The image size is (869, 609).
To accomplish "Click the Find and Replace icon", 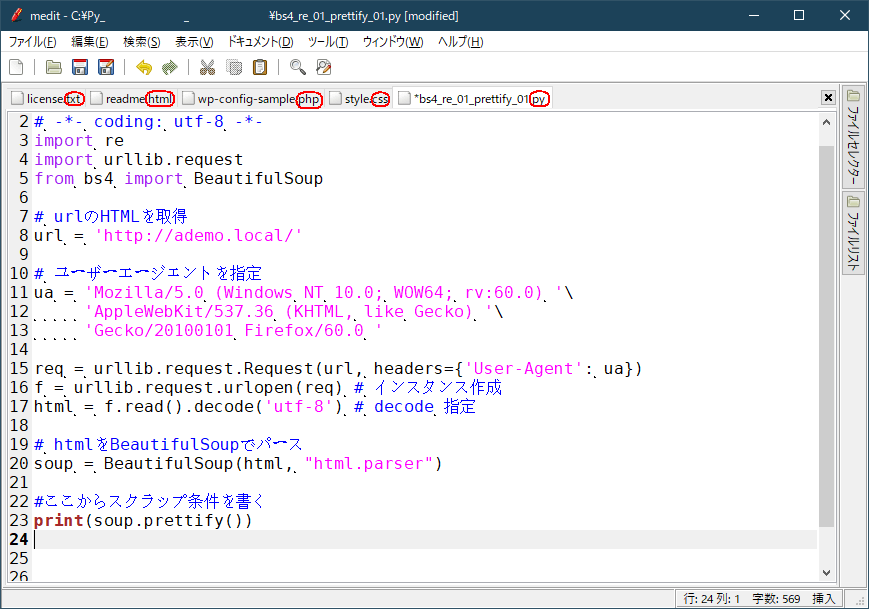I will click(323, 67).
